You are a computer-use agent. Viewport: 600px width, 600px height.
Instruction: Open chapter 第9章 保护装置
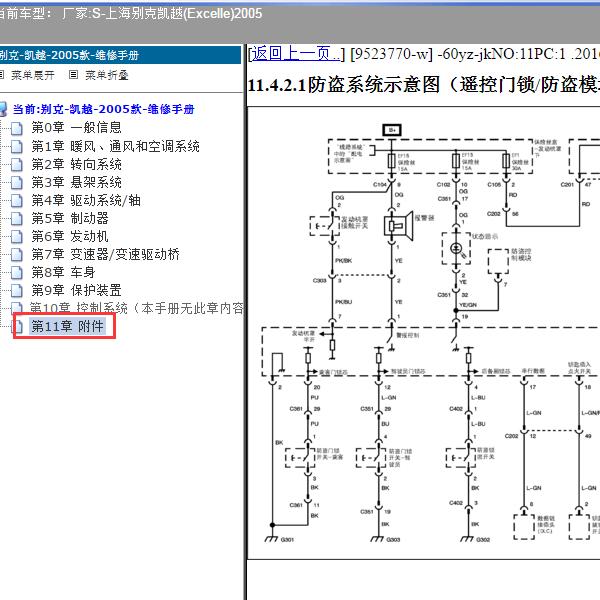(76, 290)
